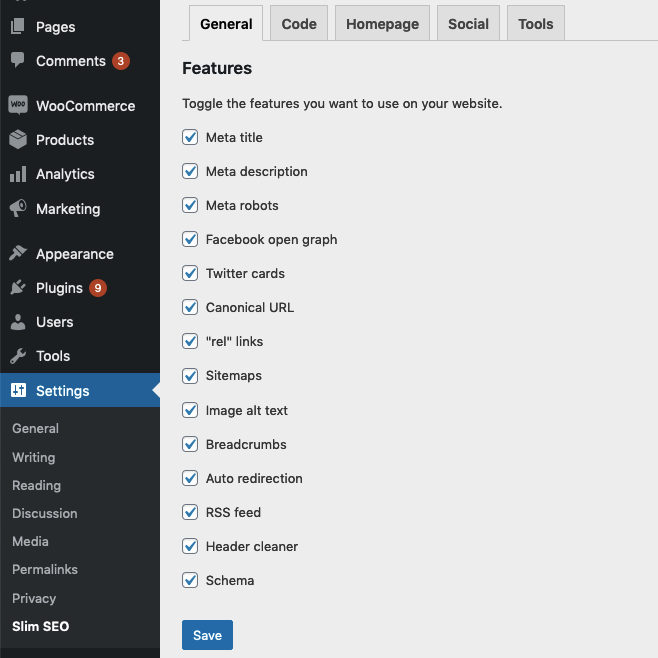Toggle the RSS feed checkbox
This screenshot has width=658, height=658.
(x=190, y=512)
